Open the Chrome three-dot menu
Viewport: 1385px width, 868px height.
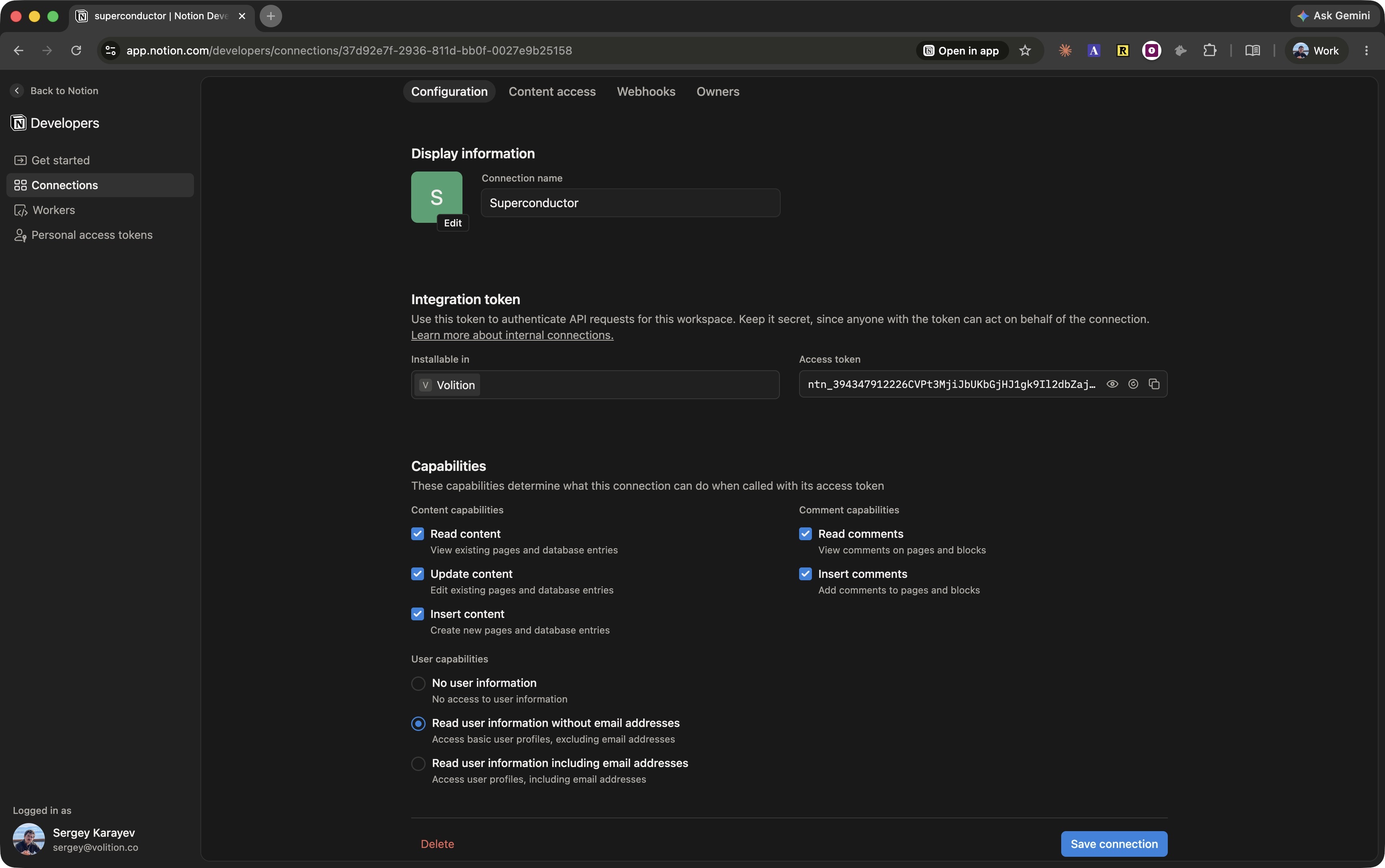point(1366,50)
